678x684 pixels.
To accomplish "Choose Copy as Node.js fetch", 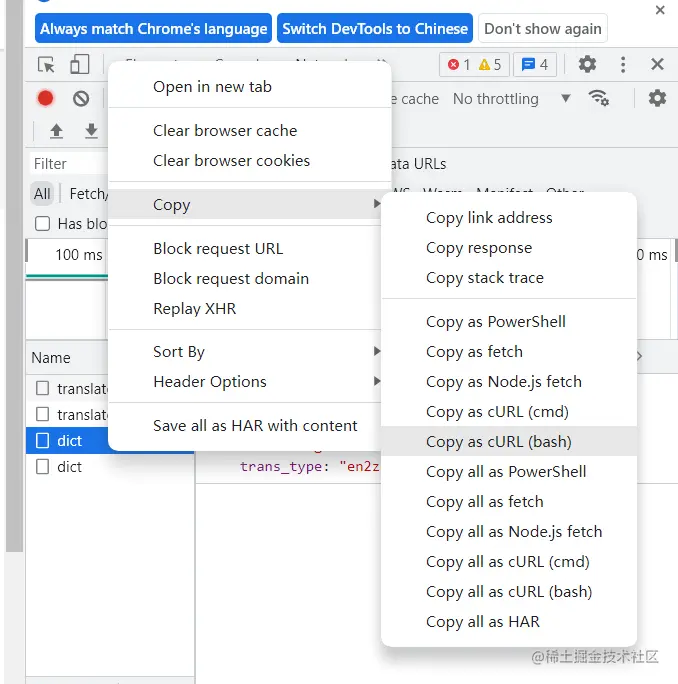I will 509,382.
